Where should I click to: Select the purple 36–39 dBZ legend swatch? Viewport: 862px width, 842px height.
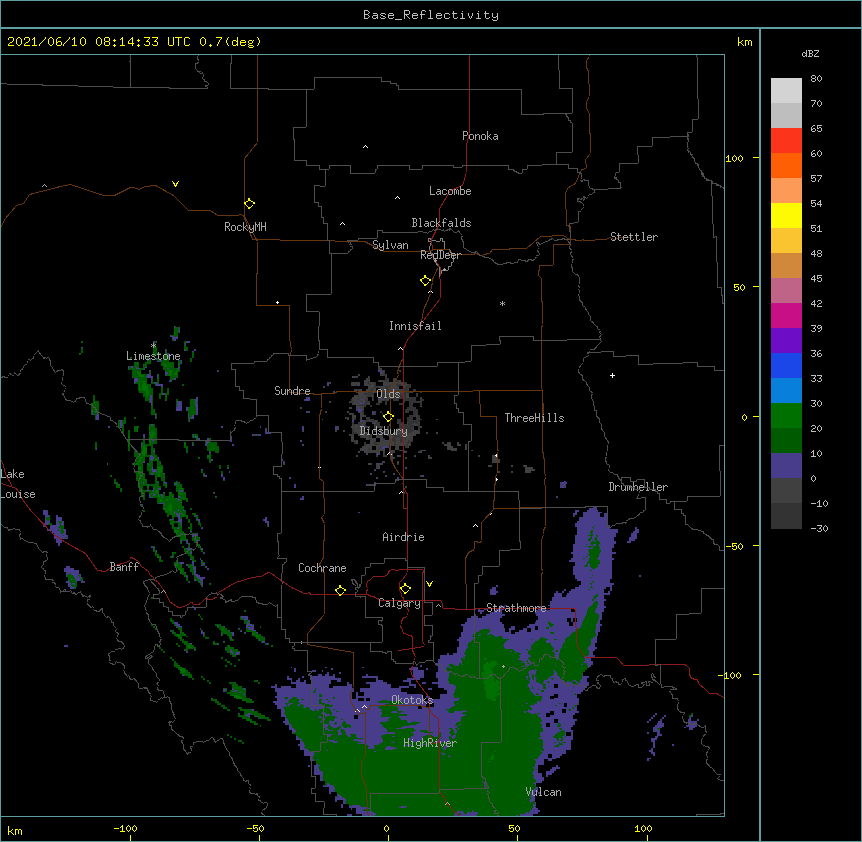(786, 341)
